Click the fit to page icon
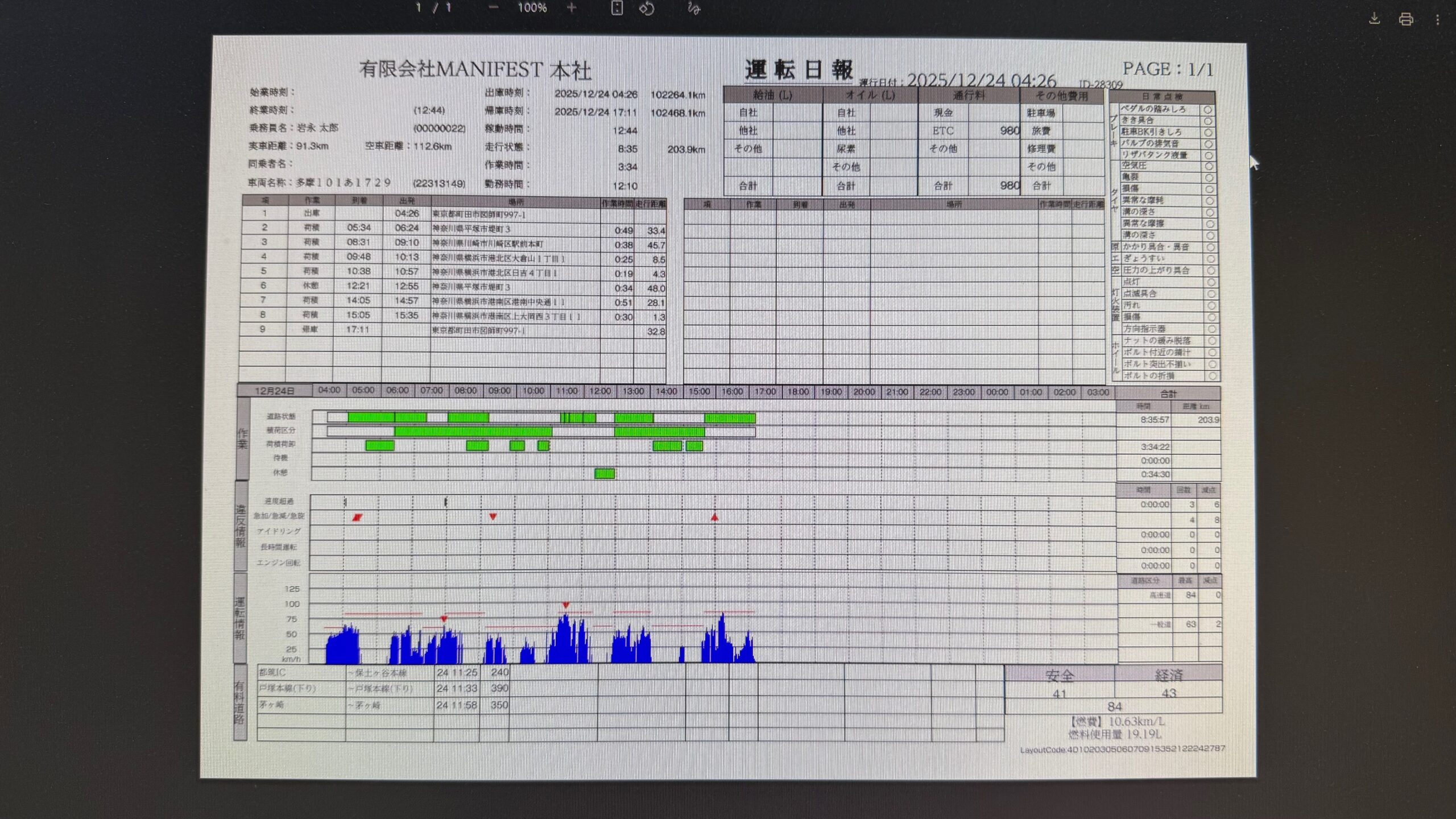 point(617,8)
